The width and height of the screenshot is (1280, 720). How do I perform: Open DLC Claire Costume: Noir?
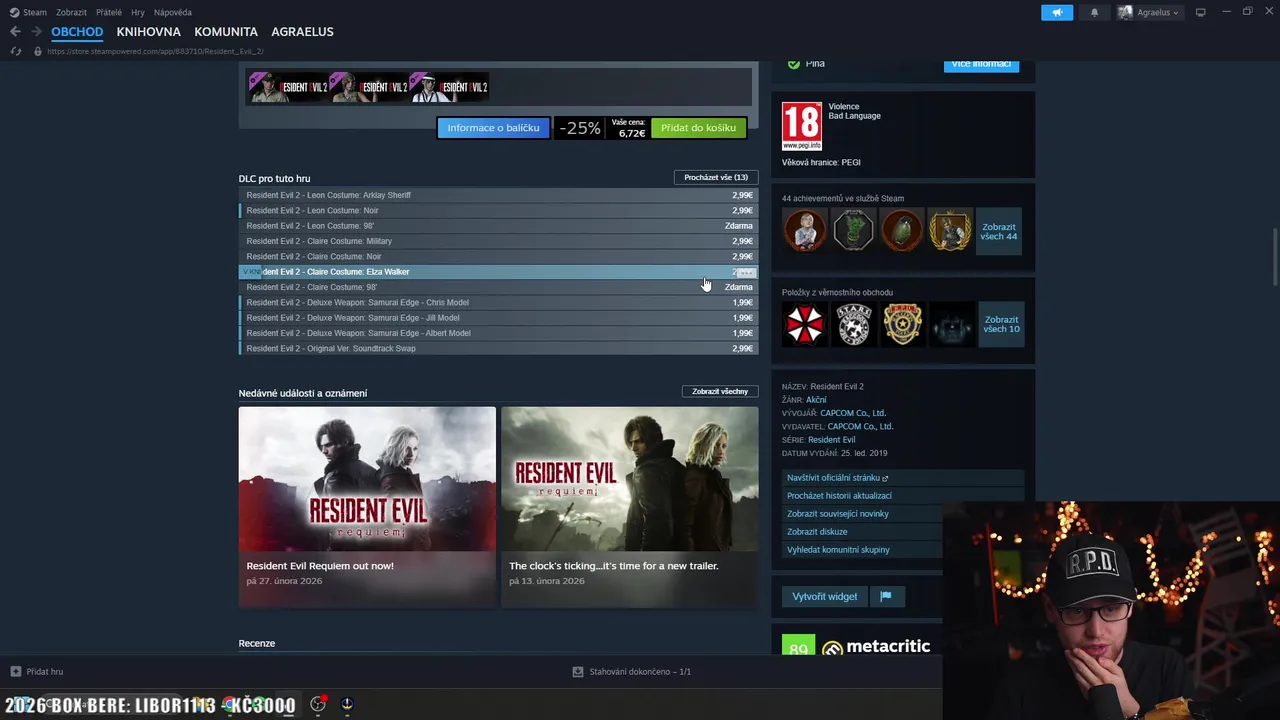(x=498, y=256)
